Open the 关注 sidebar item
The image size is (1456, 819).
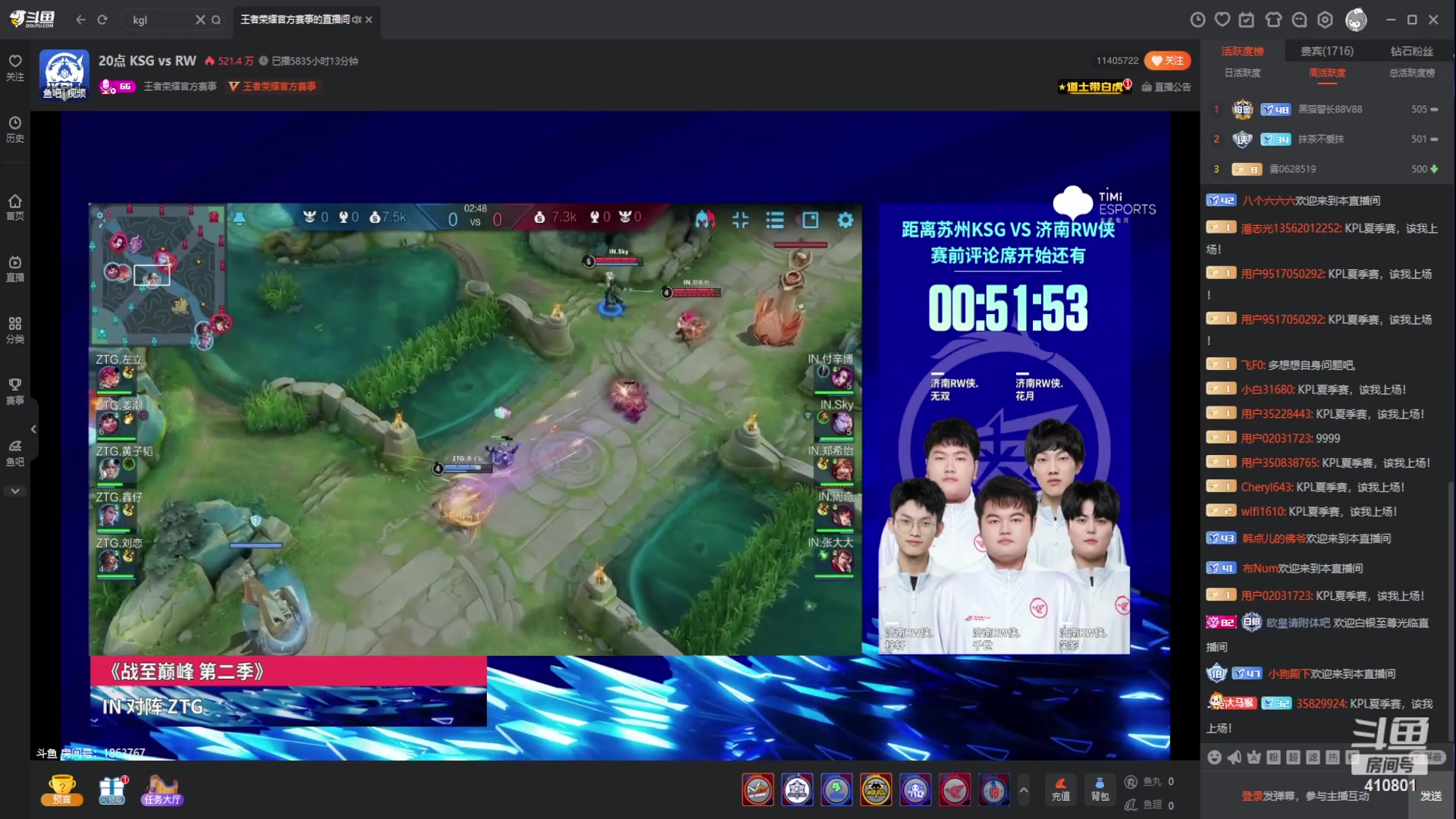coord(15,67)
